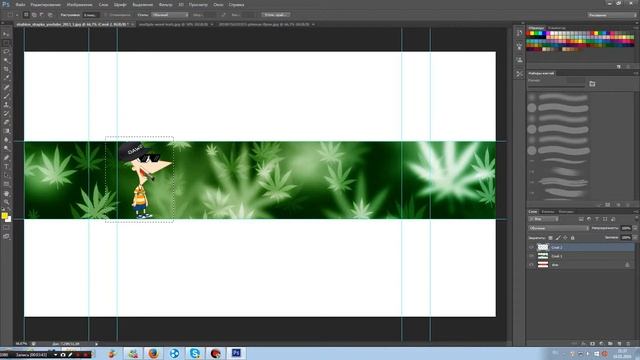
Task: Open the Фильтр menu
Action: 165,4
